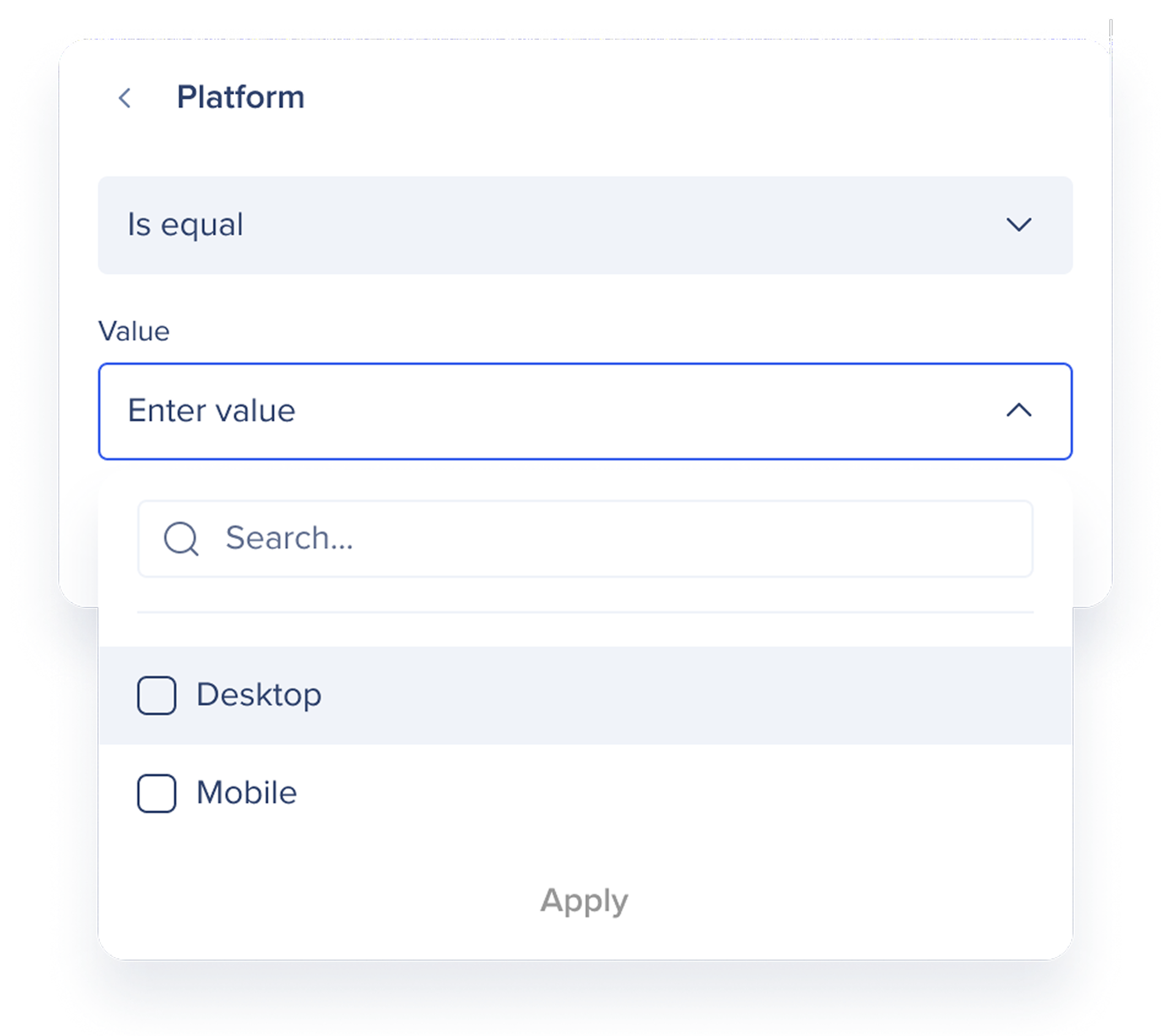The height and width of the screenshot is (1036, 1171).
Task: Focus the Search input field
Action: 612,539
